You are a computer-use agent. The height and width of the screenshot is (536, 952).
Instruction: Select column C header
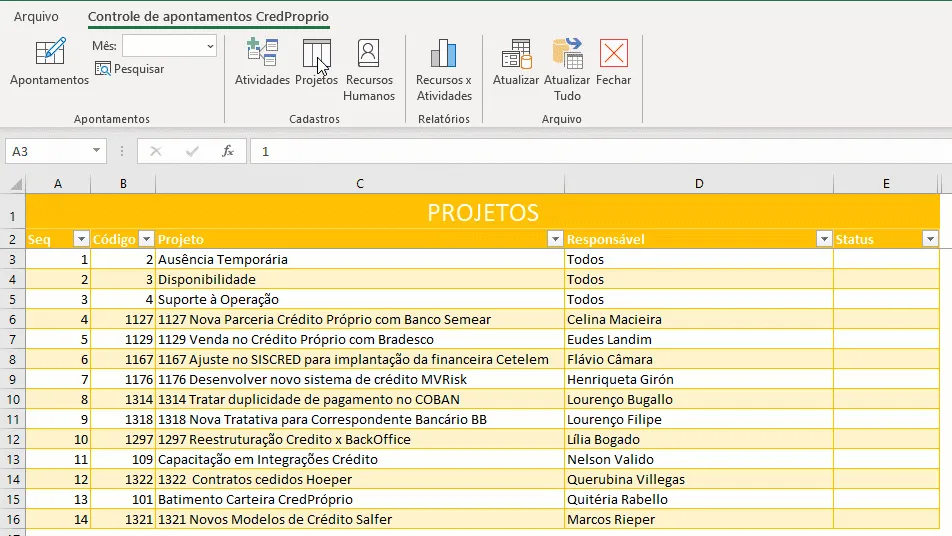coord(360,184)
